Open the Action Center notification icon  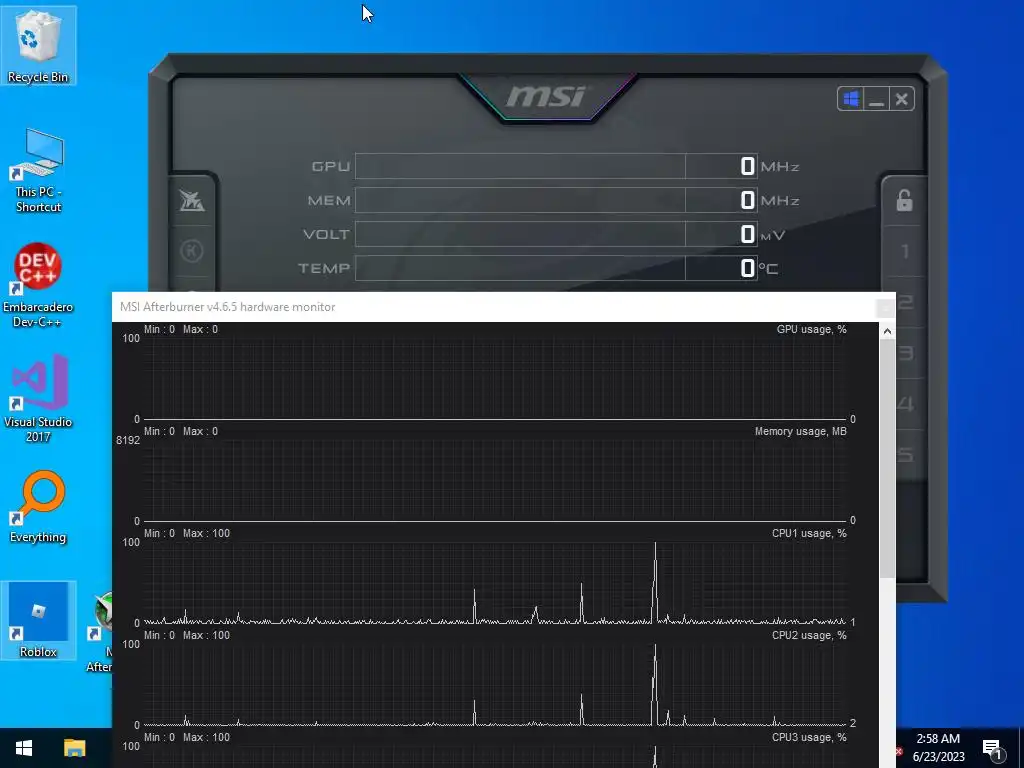click(993, 748)
